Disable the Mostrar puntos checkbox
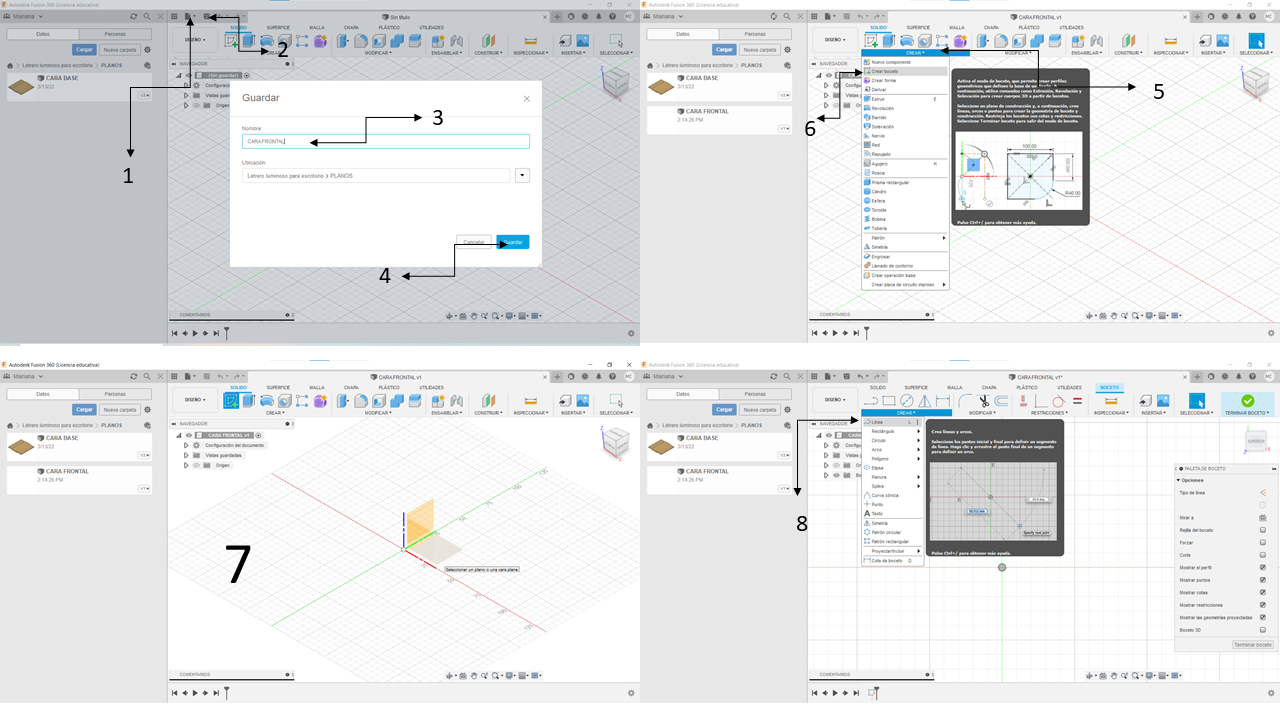Image resolution: width=1280 pixels, height=720 pixels. (x=1263, y=580)
